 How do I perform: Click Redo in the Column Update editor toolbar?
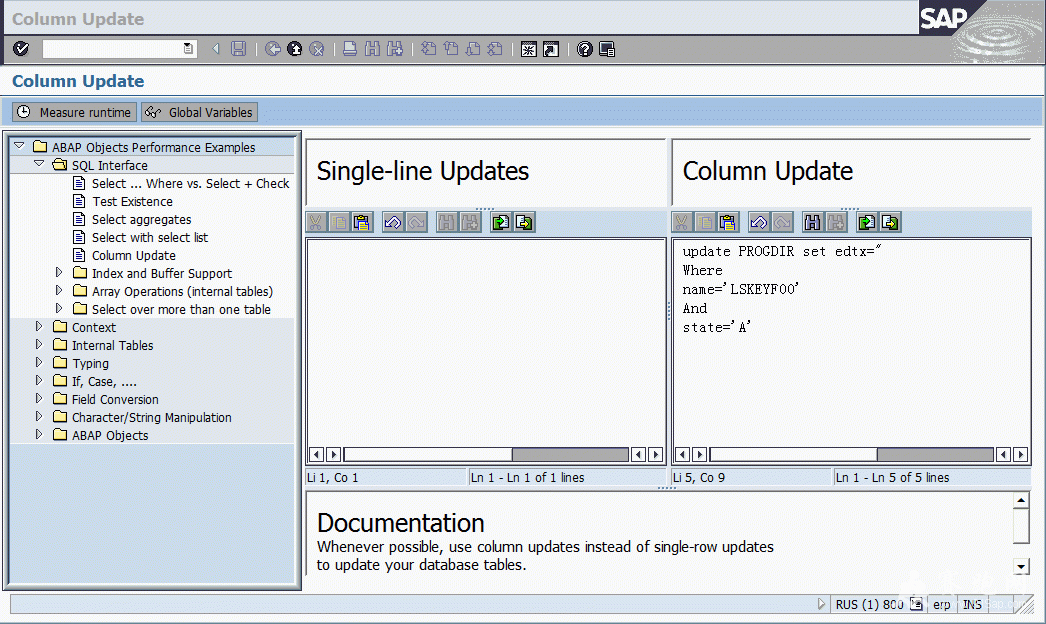[x=782, y=222]
